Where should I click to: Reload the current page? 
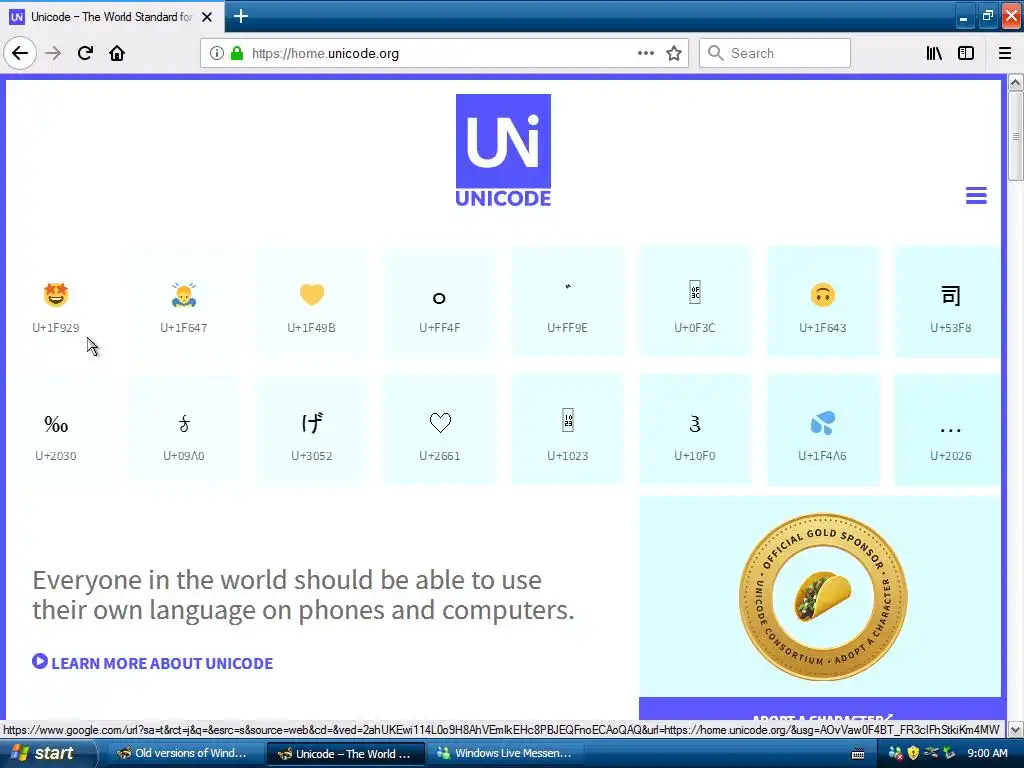86,53
